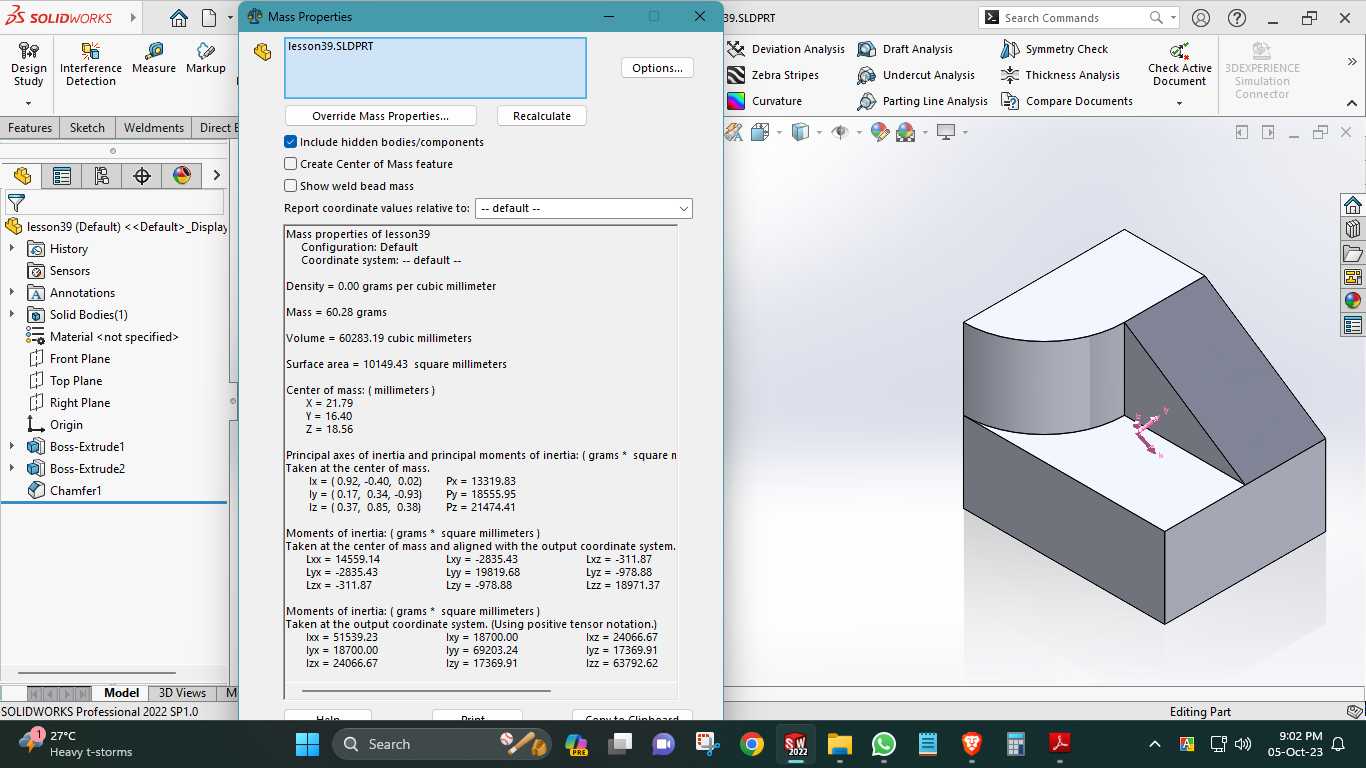Click the Recalculate button

coord(541,116)
